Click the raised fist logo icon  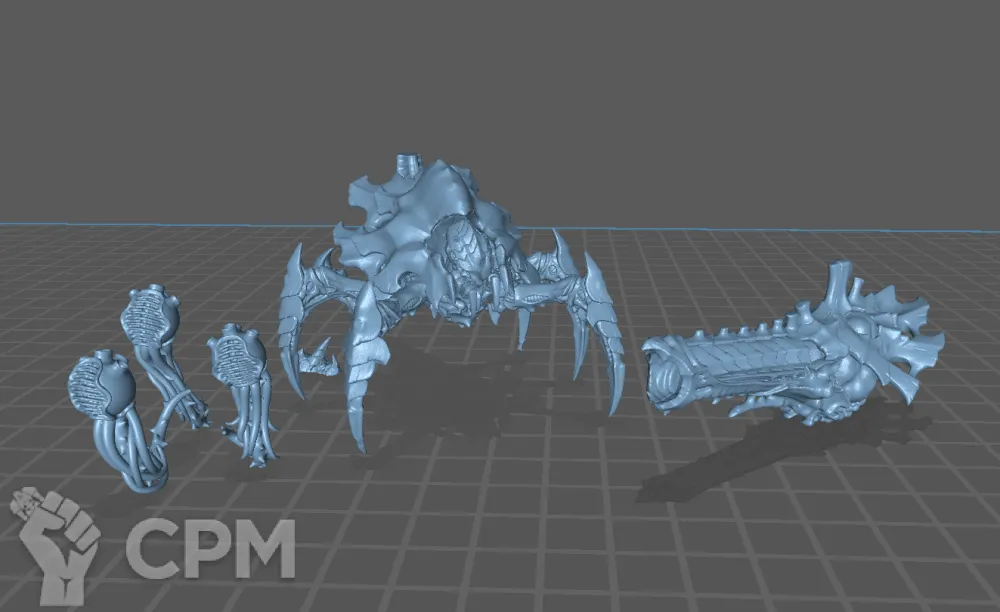[x=55, y=540]
